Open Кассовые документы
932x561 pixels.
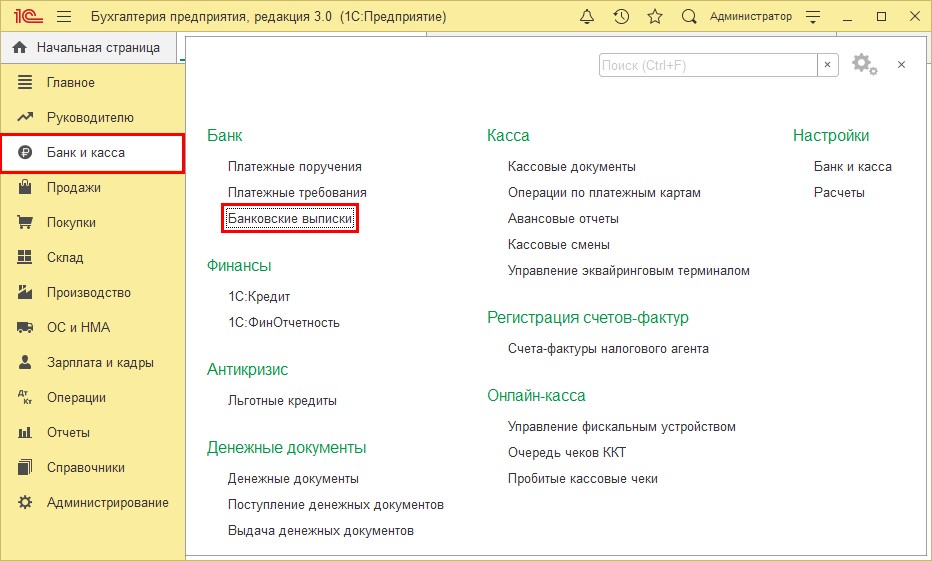(x=572, y=167)
